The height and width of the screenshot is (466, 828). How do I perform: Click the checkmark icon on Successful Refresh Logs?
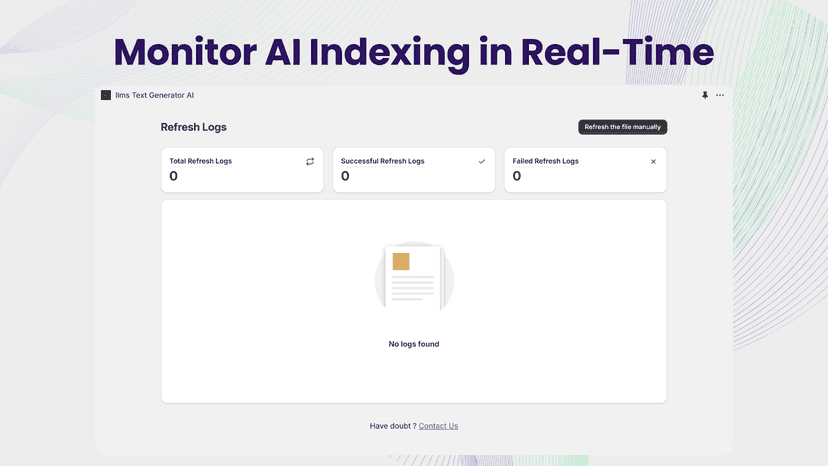(482, 162)
